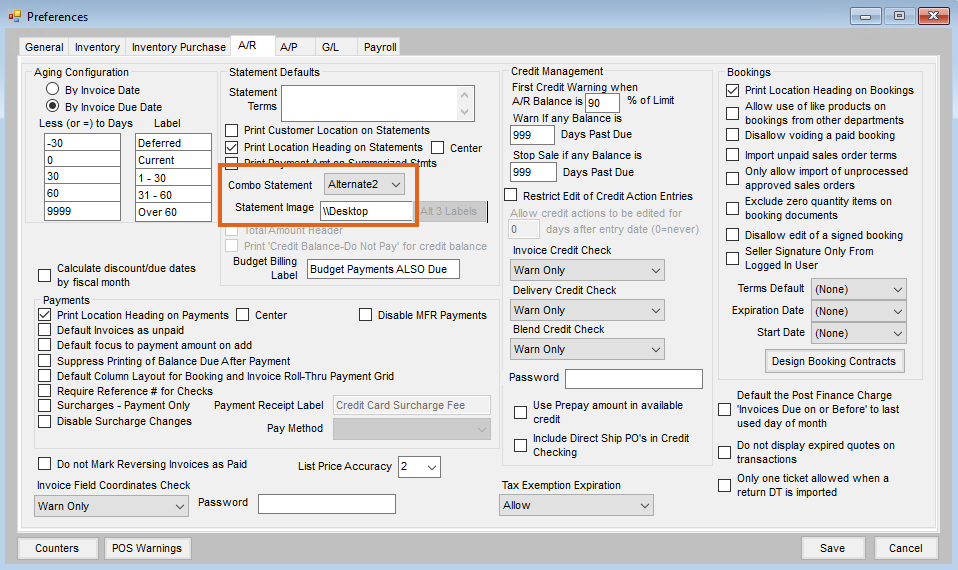Image resolution: width=958 pixels, height=570 pixels.
Task: Click the Counters button
Action: [x=57, y=548]
